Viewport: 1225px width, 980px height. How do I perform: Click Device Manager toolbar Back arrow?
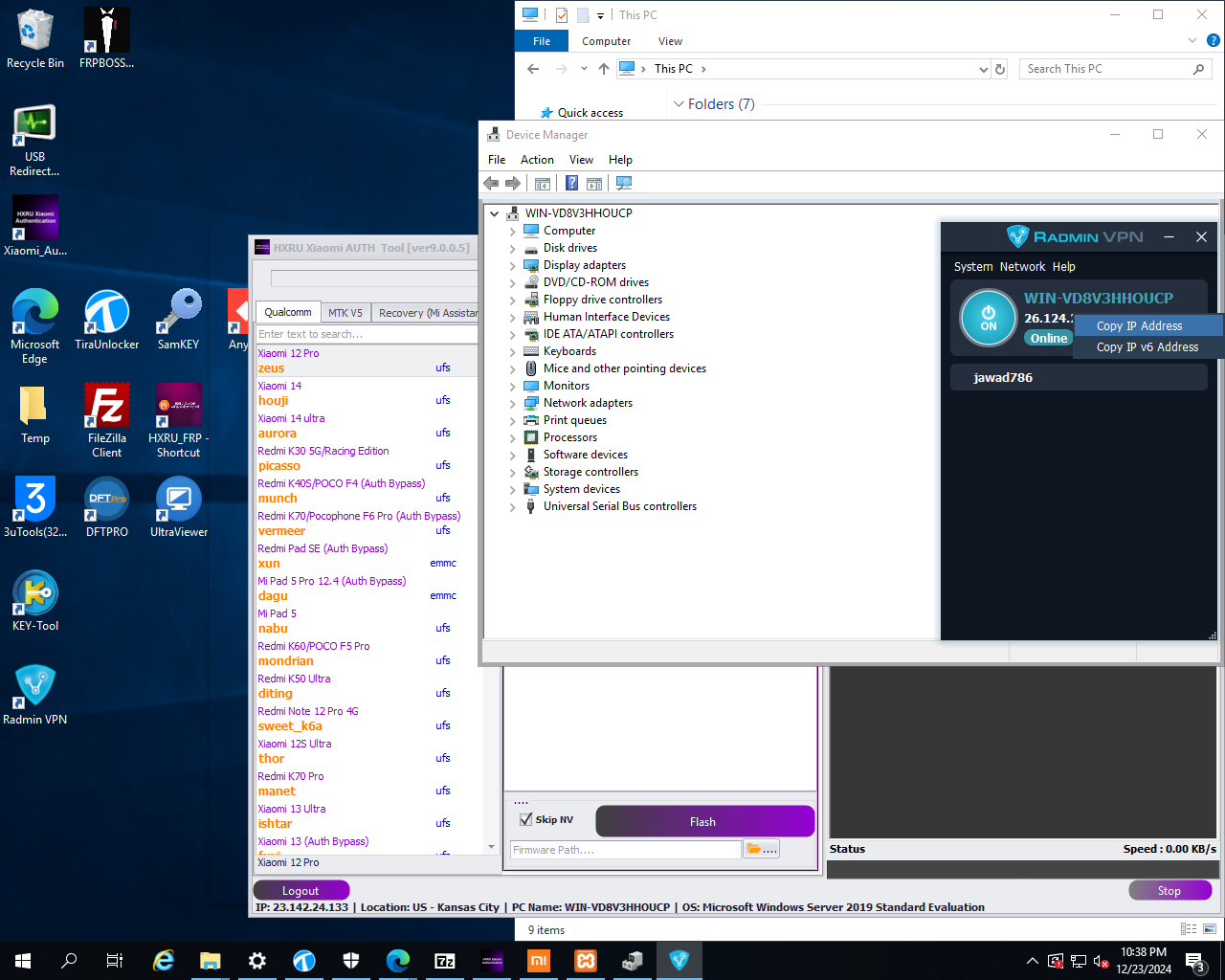491,183
